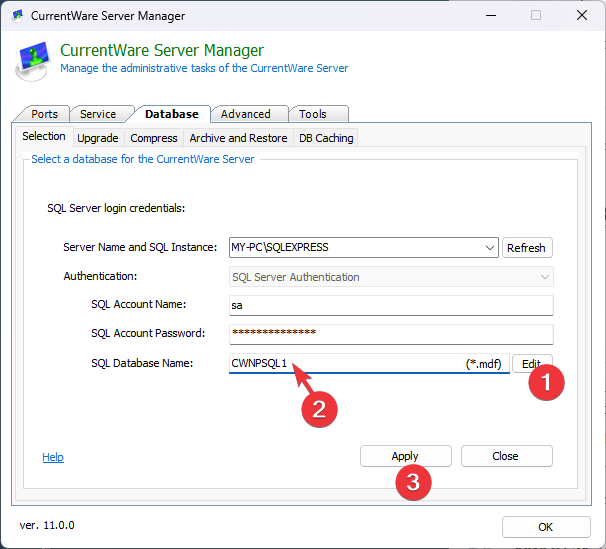Open the Upgrade sub-tab
Image resolution: width=606 pixels, height=549 pixels.
(98, 138)
